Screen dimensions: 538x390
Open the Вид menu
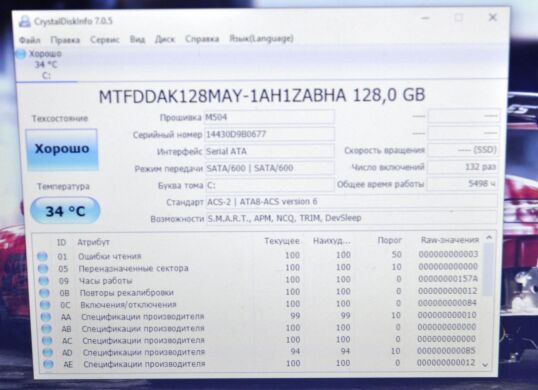137,39
